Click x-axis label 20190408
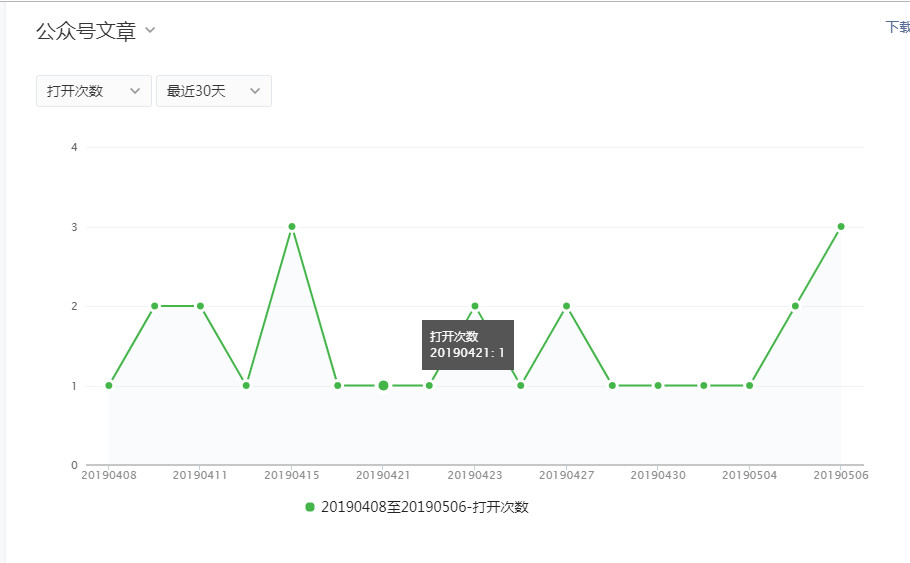 click(x=109, y=475)
